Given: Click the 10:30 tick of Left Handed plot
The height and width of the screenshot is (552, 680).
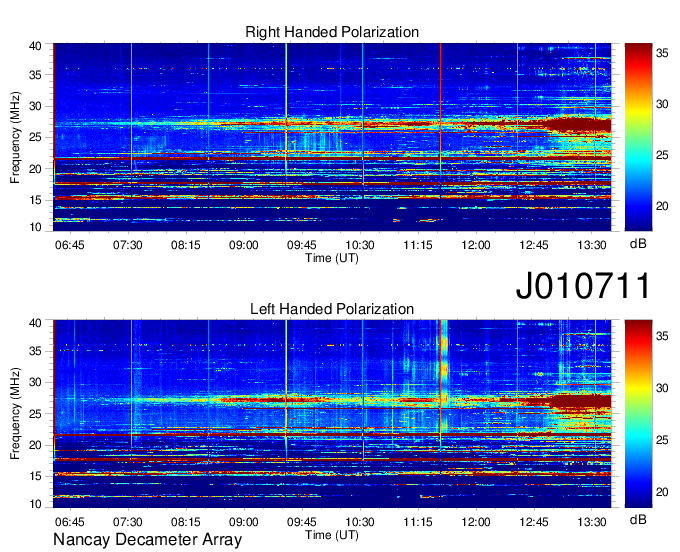Looking at the screenshot, I should point(360,522).
